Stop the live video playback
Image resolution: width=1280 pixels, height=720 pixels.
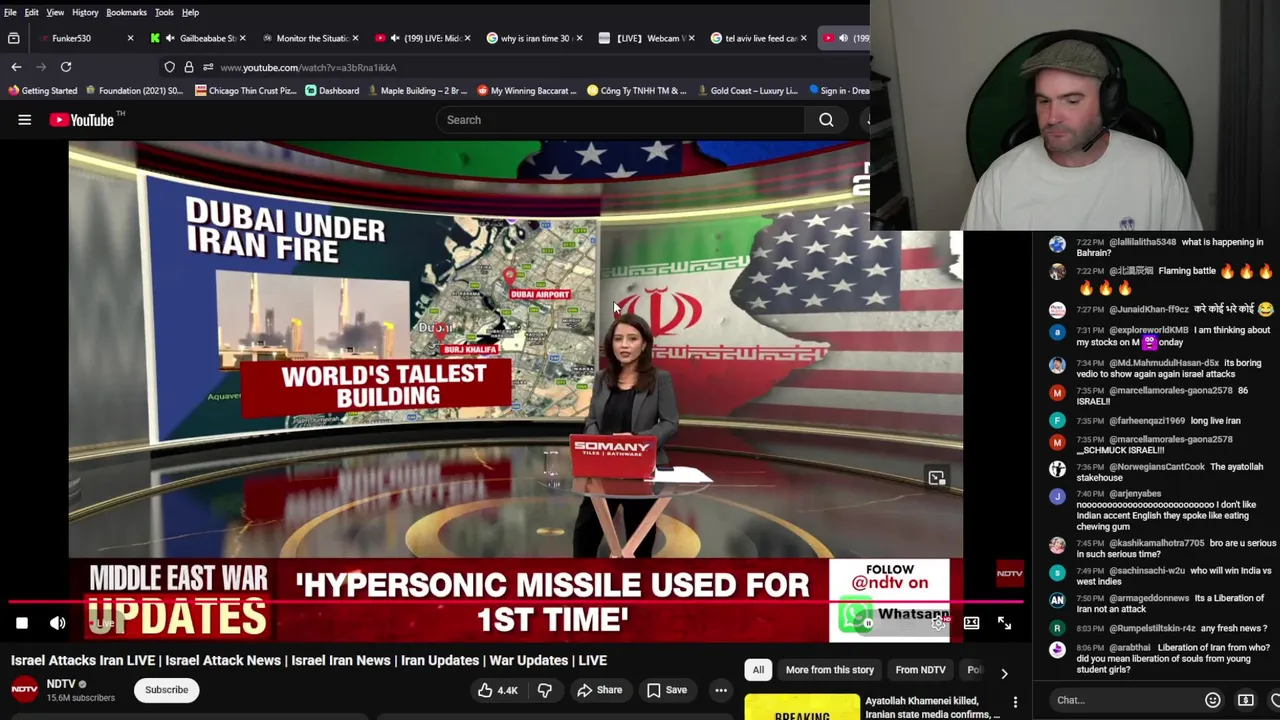(21, 623)
